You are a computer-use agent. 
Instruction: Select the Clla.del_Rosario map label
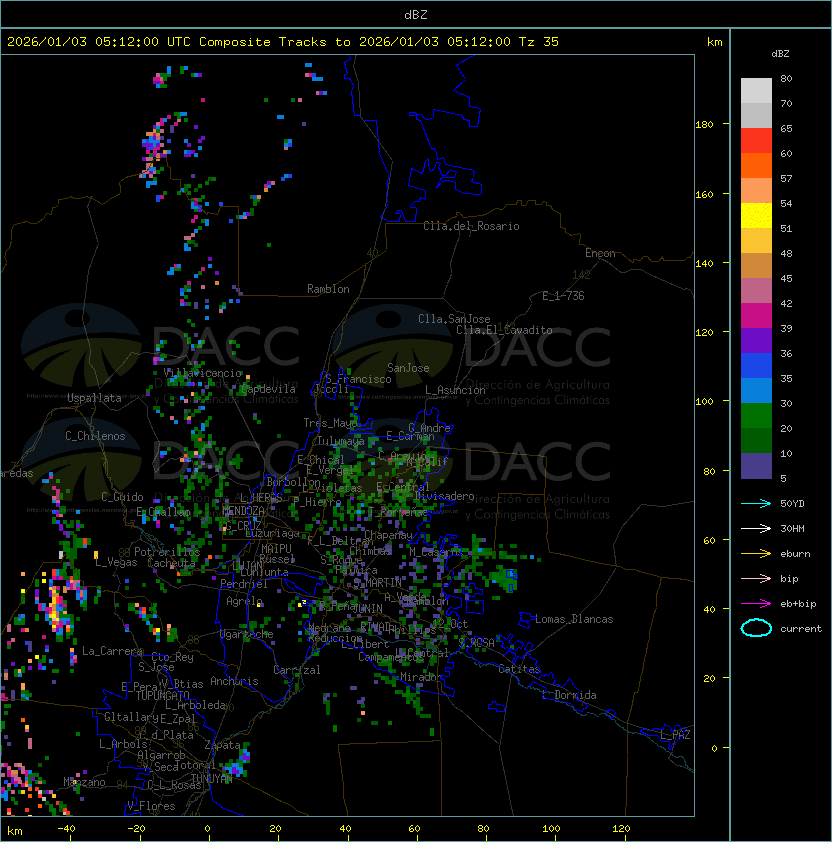[471, 226]
